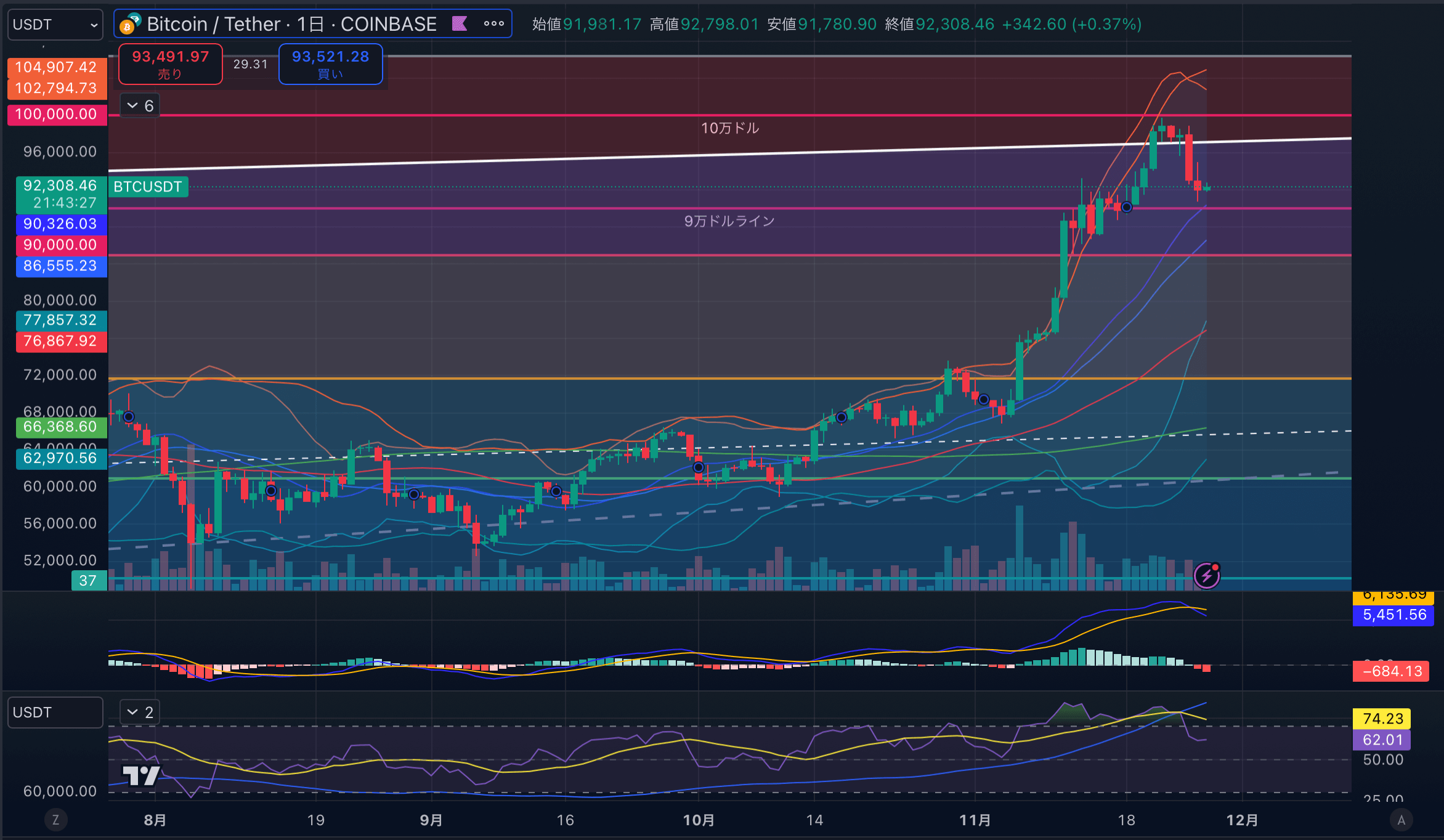
Task: Click the purple flag icon beside COINBASE
Action: click(x=460, y=24)
